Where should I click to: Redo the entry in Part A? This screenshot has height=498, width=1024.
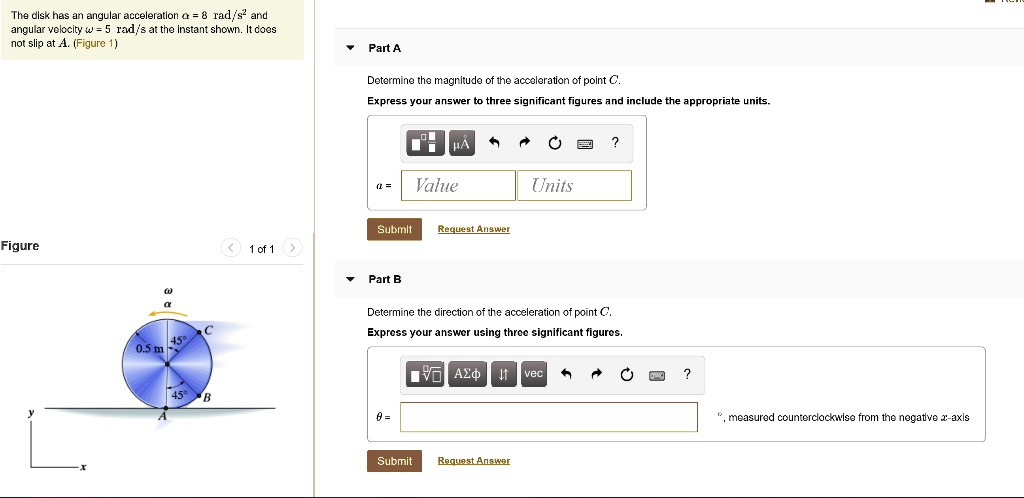pyautogui.click(x=524, y=143)
